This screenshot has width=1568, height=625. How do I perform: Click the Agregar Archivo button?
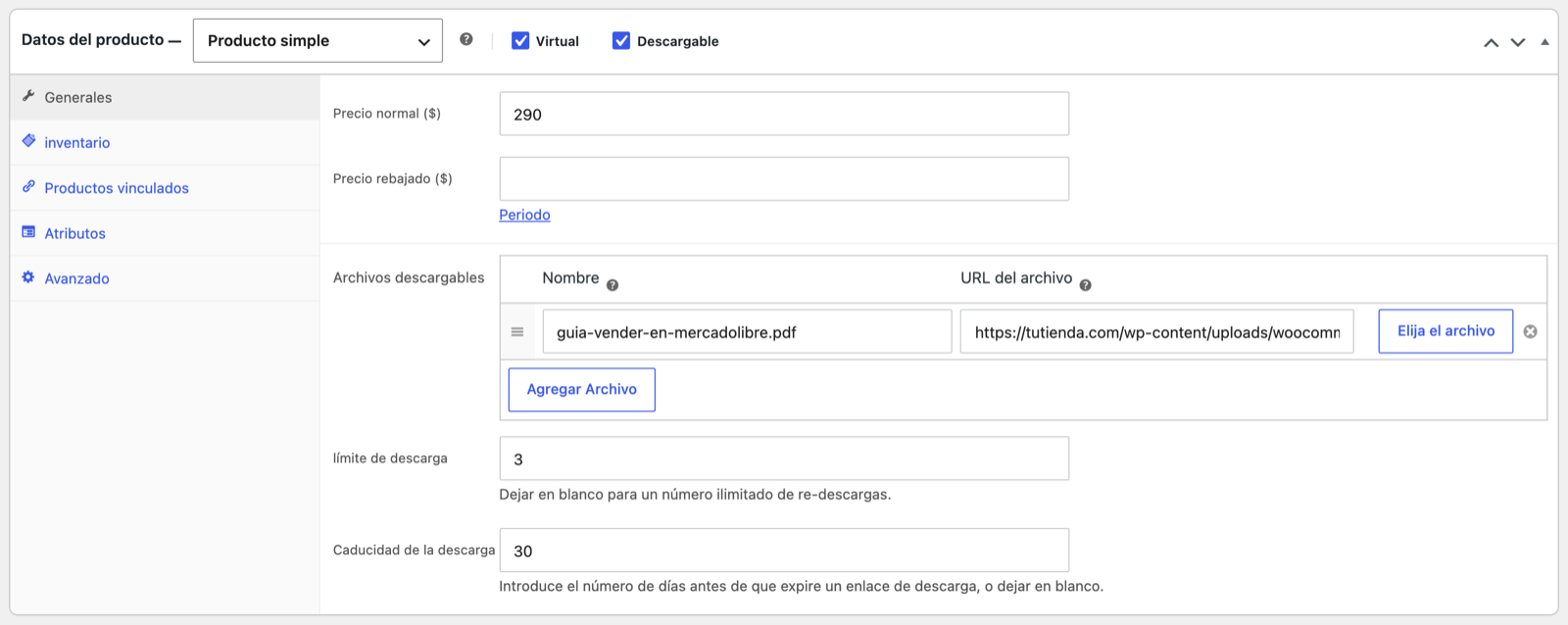point(582,390)
